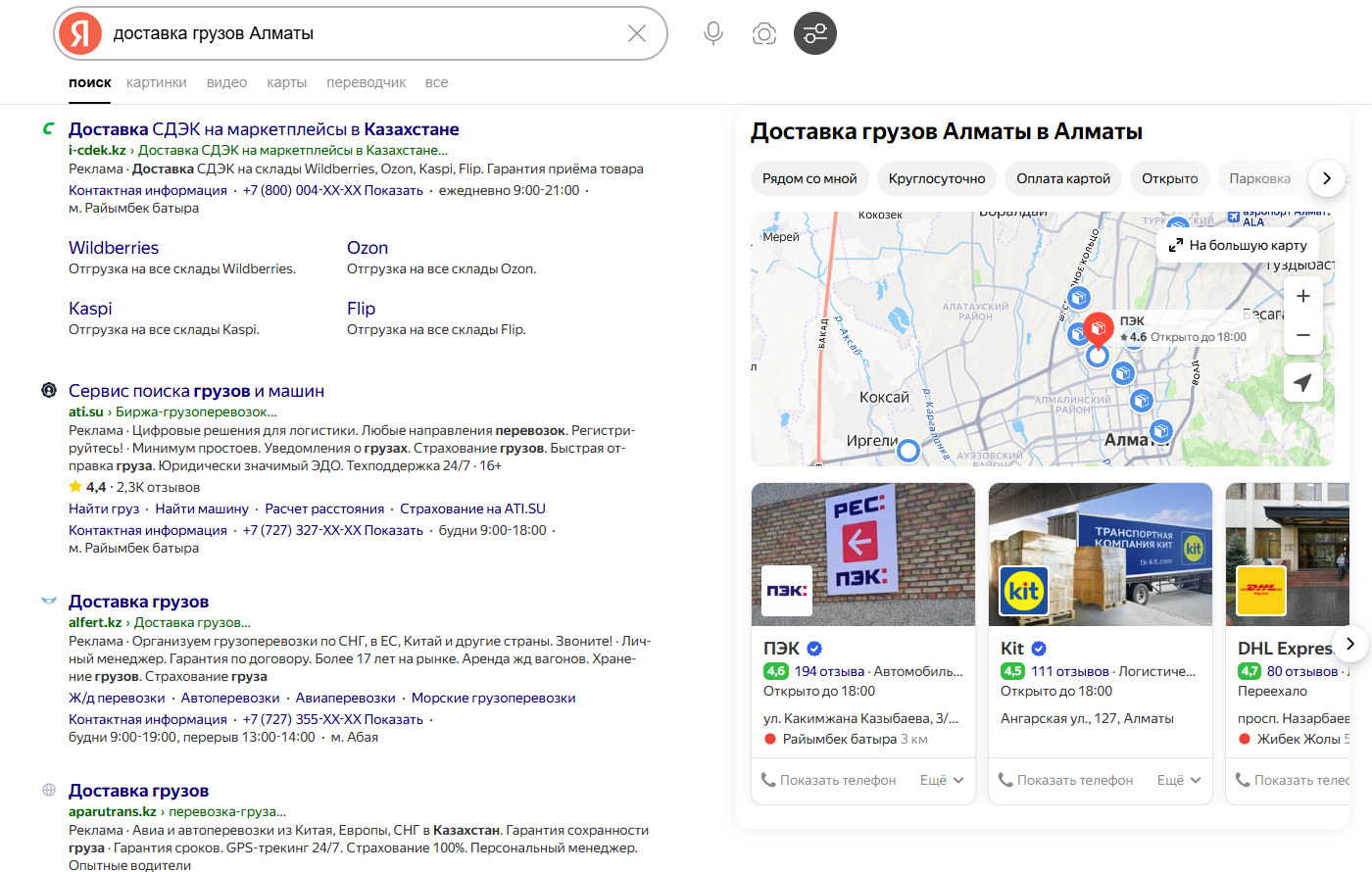This screenshot has height=872, width=1372.
Task: Select the 'поиск' tab
Action: pos(90,82)
